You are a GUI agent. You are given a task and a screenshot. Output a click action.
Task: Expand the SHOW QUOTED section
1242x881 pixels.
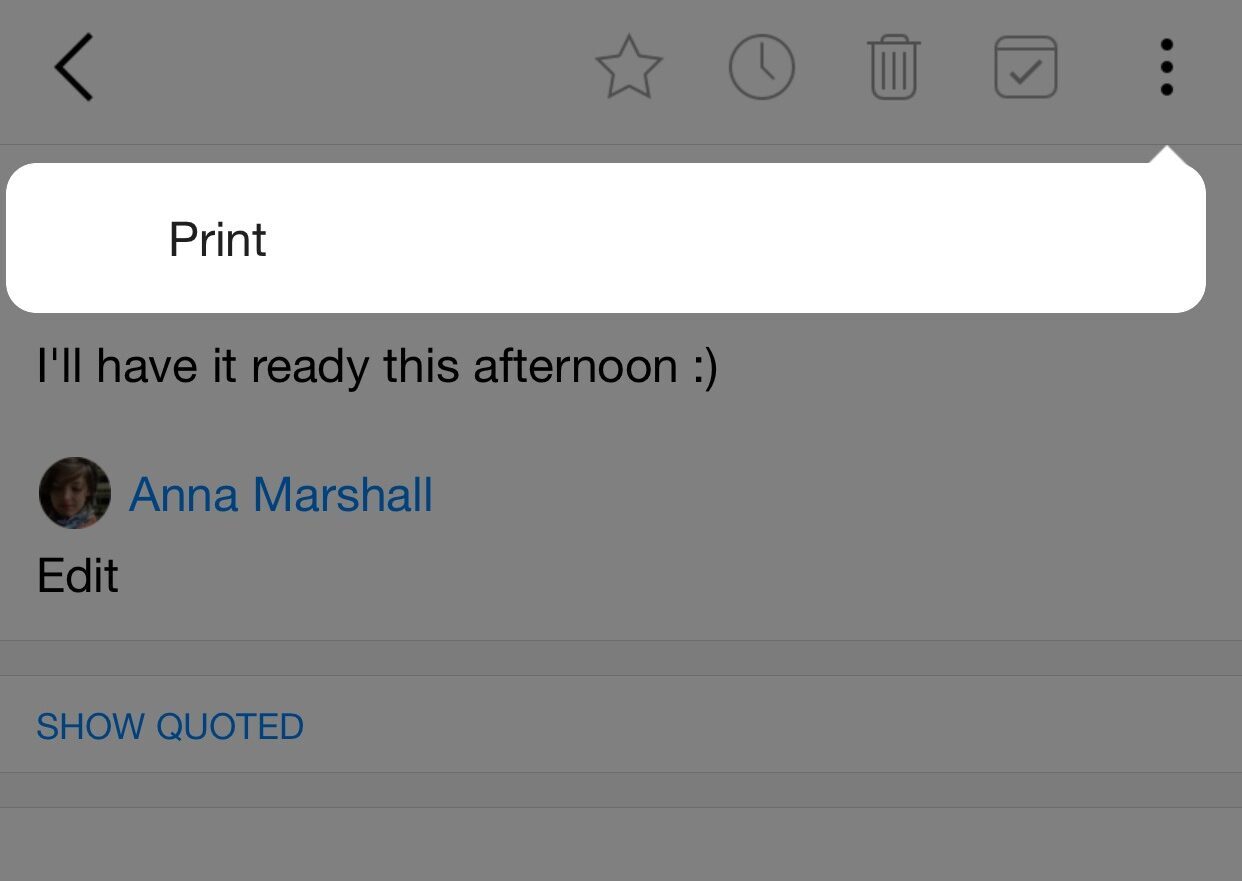(x=170, y=726)
